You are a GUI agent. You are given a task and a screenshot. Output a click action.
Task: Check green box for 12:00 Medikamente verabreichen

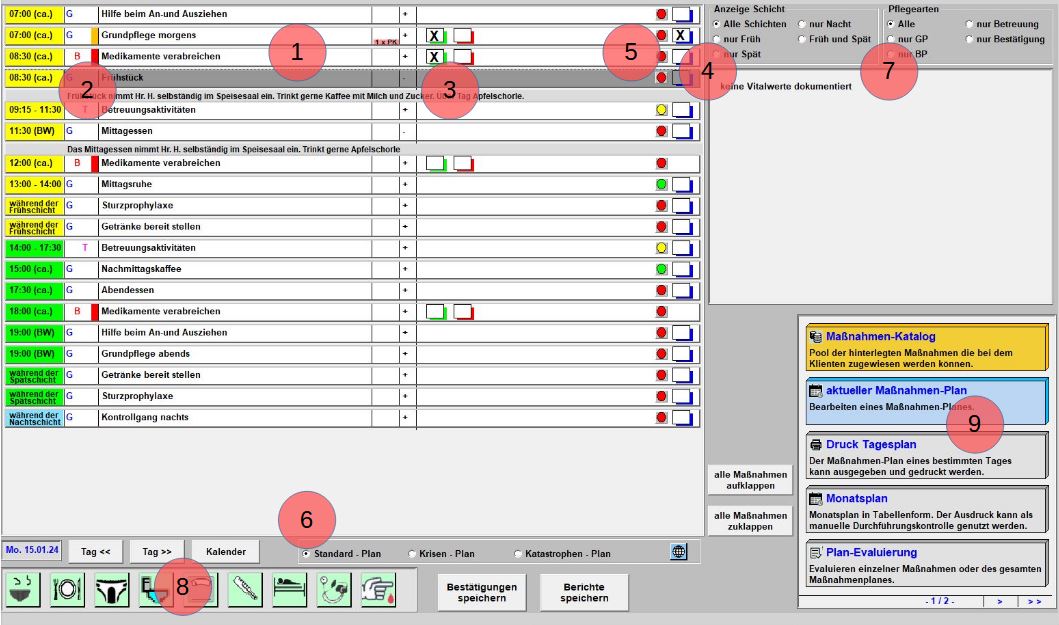[x=435, y=163]
